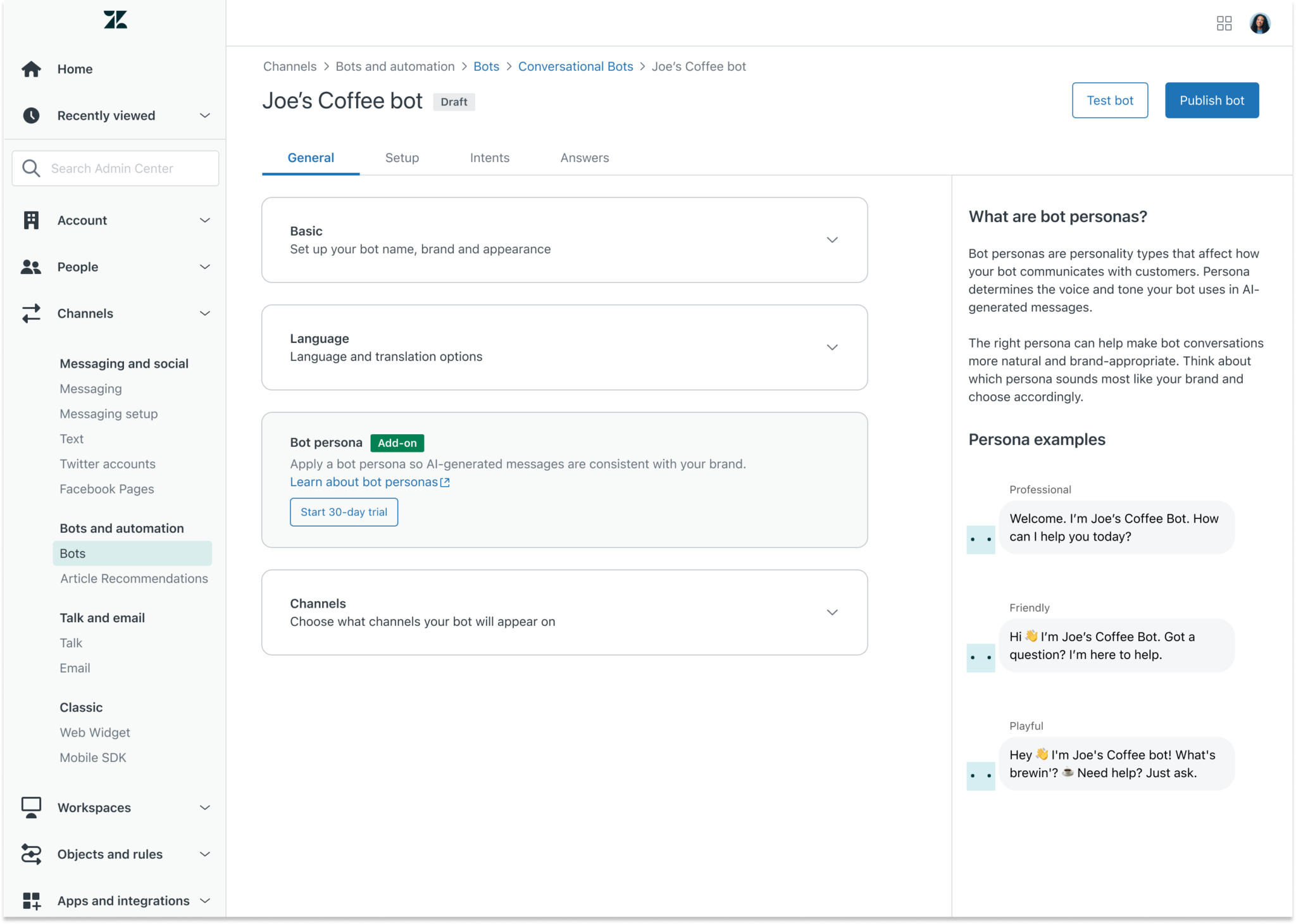Click the People group icon
This screenshot has width=1296, height=924.
click(31, 267)
